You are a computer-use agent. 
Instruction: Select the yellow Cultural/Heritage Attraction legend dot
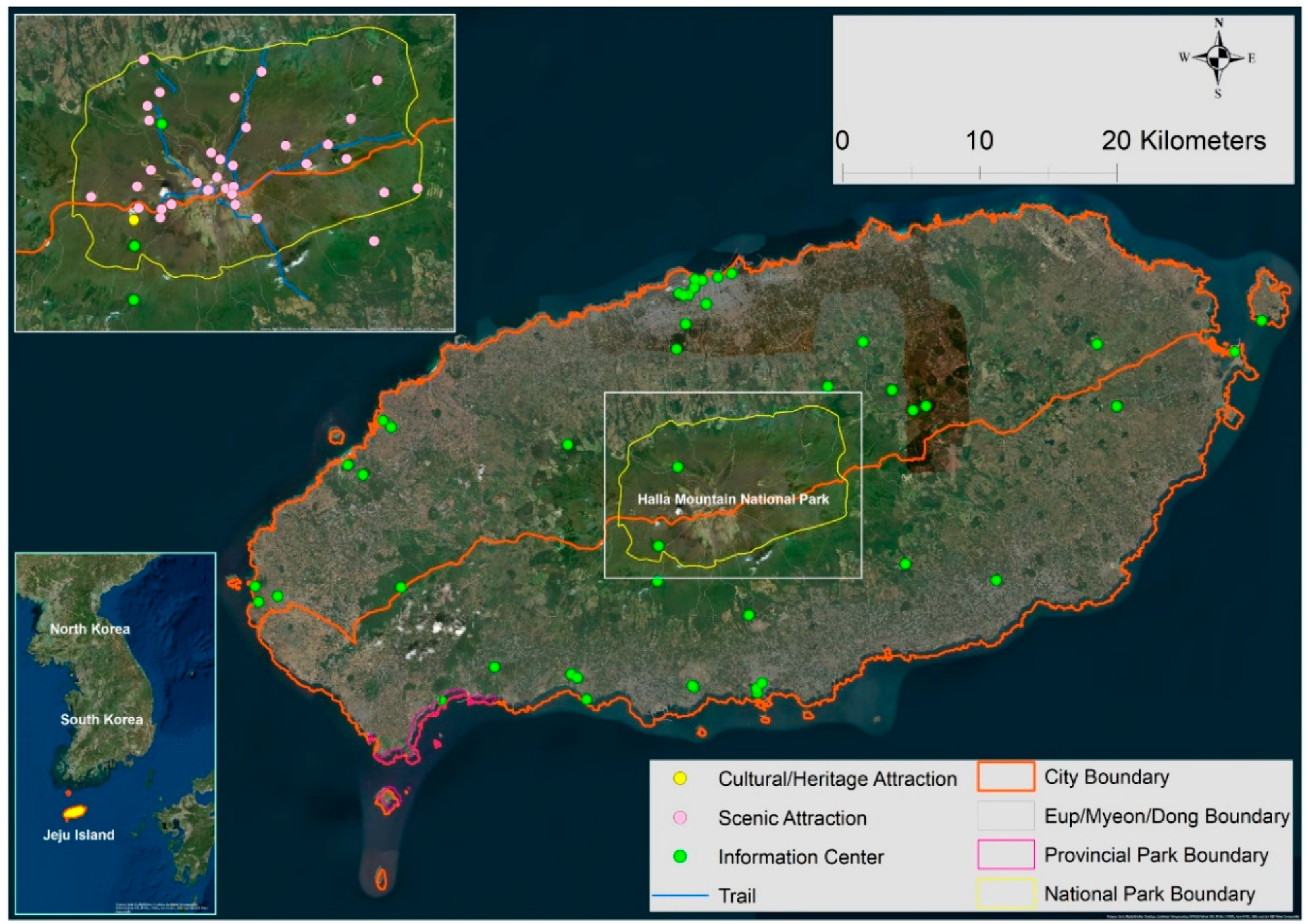[679, 778]
